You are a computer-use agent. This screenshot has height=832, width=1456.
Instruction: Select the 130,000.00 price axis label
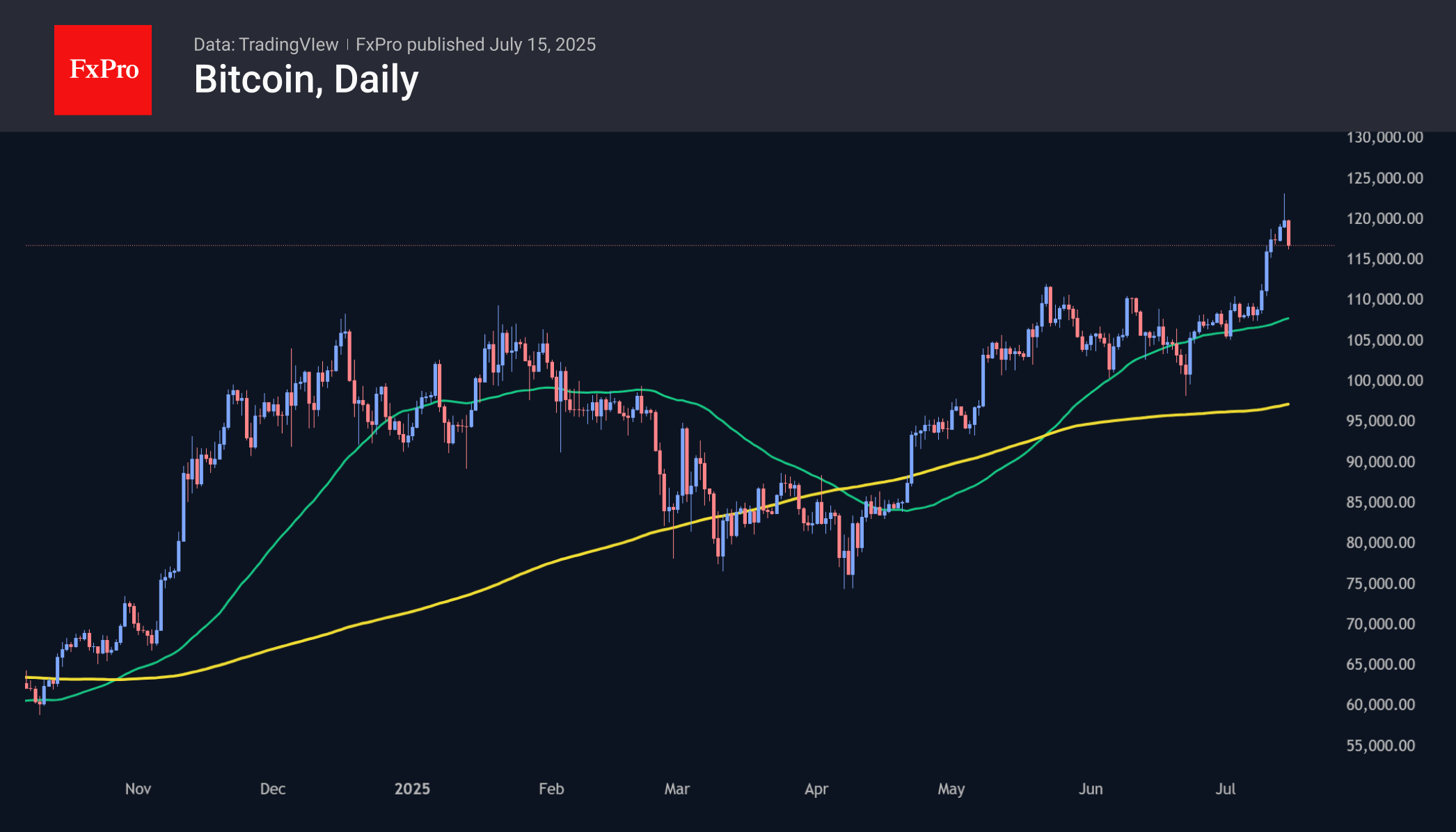(1384, 137)
